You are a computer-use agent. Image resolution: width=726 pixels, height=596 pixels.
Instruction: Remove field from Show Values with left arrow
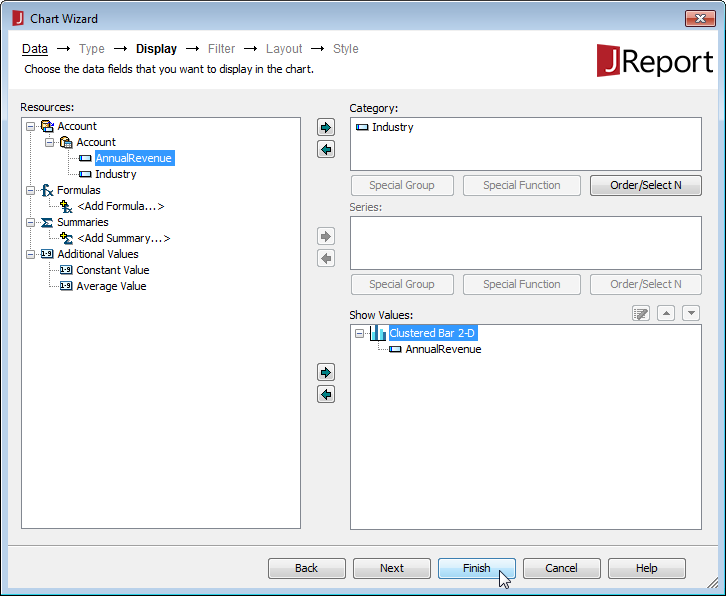coord(325,394)
